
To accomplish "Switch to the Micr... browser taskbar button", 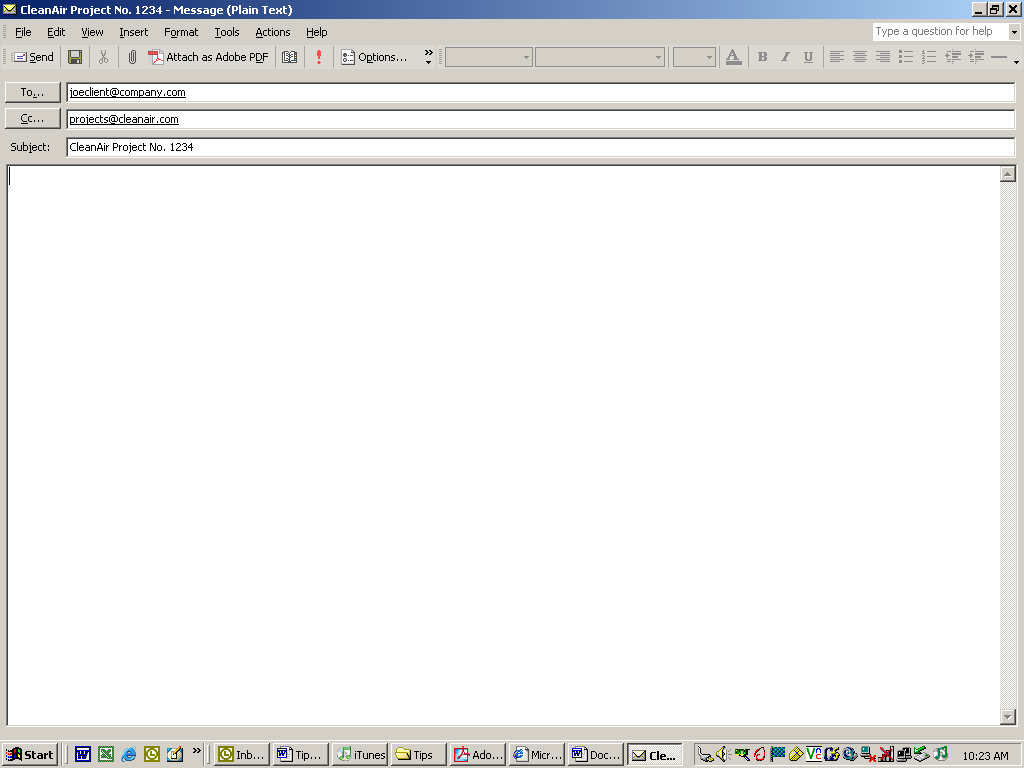I will [x=537, y=755].
